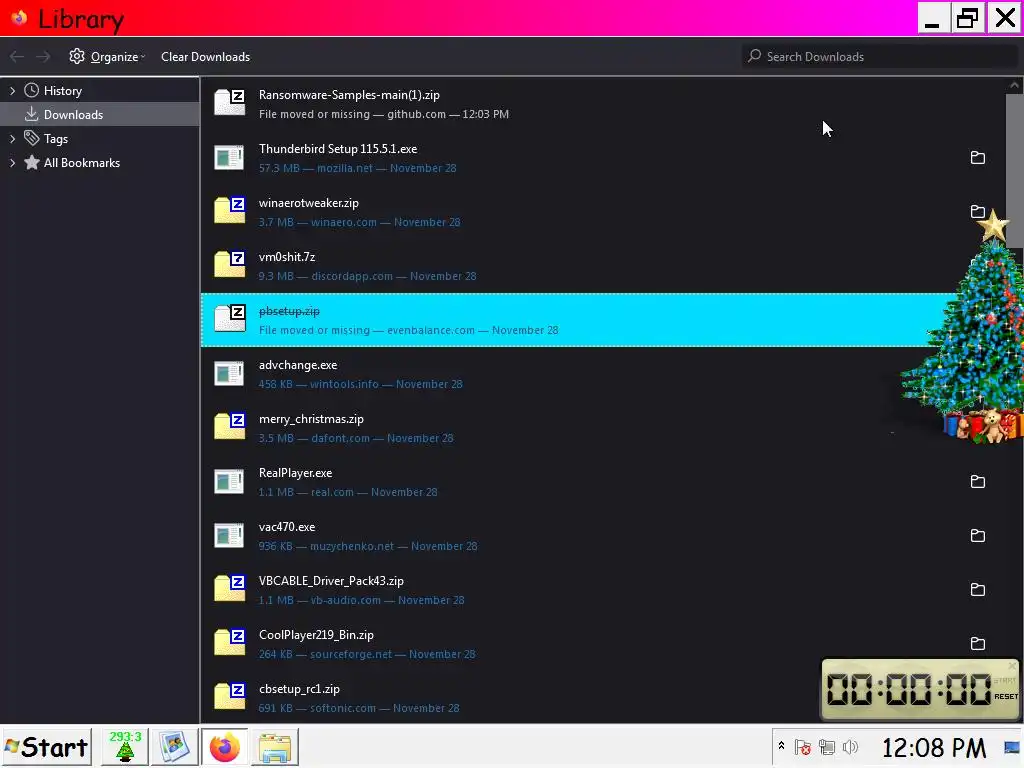Click the stopwatch 00:00:00 display
1024x768 pixels.
click(x=909, y=690)
